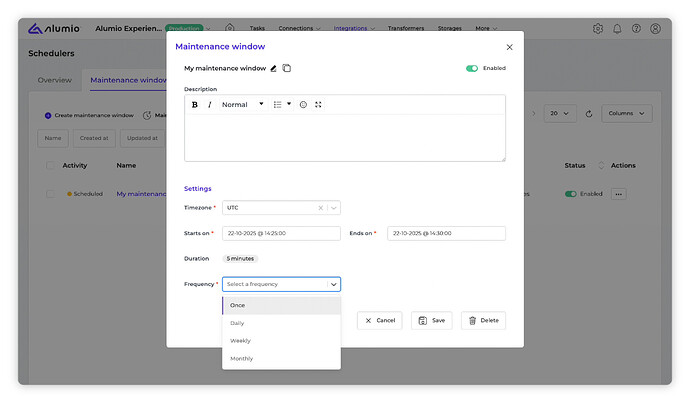This screenshot has width=690, height=403.
Task: Insert an emoji from the editor toolbar
Action: tap(303, 104)
